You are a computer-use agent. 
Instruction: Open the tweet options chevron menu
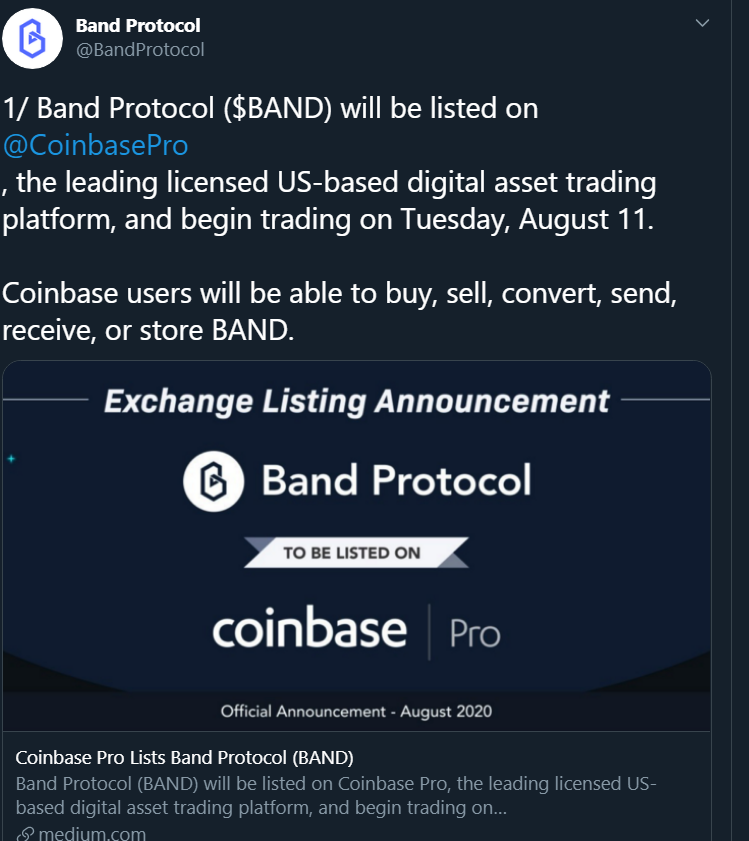click(x=702, y=23)
